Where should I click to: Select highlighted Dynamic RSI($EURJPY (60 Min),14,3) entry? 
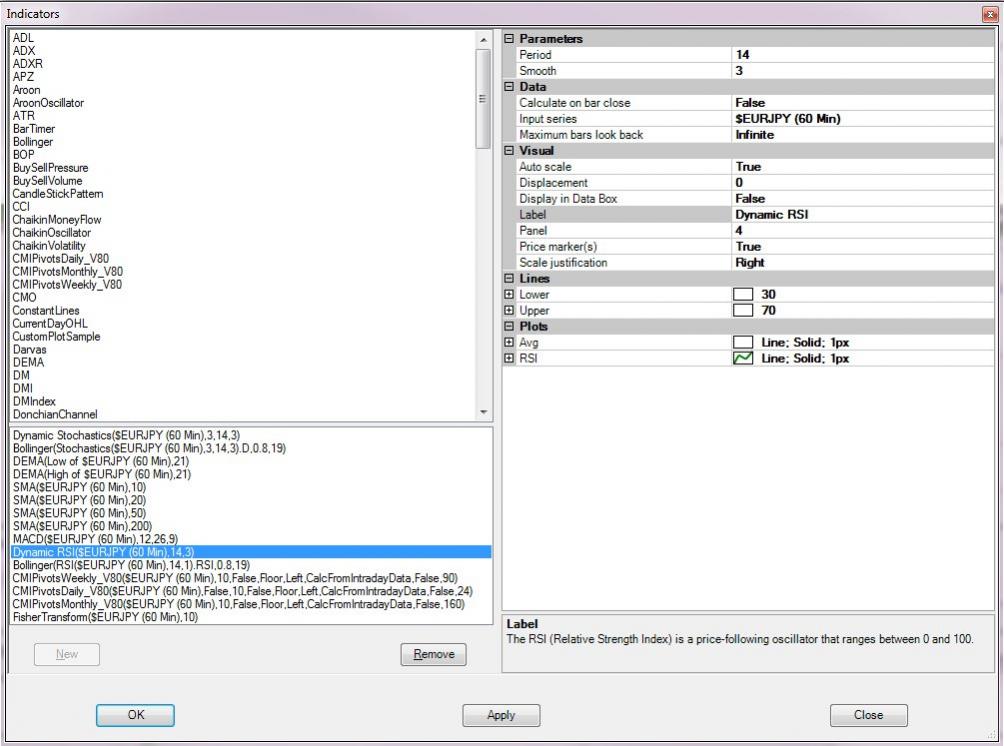pyautogui.click(x=251, y=552)
